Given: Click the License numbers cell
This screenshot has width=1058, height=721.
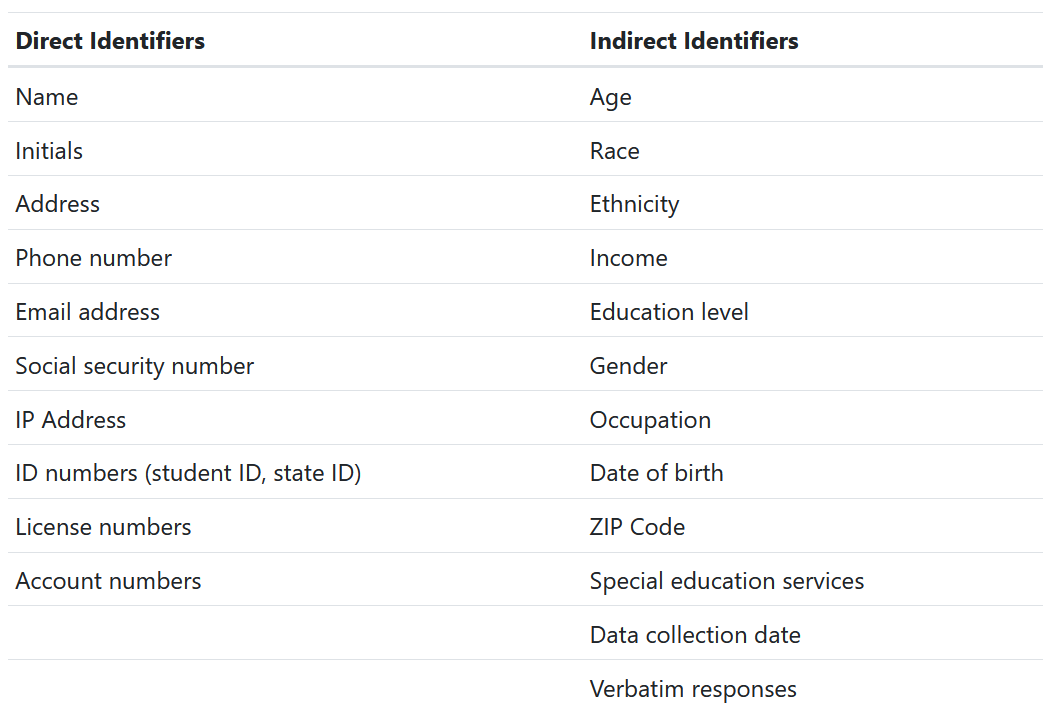Looking at the screenshot, I should click(103, 527).
